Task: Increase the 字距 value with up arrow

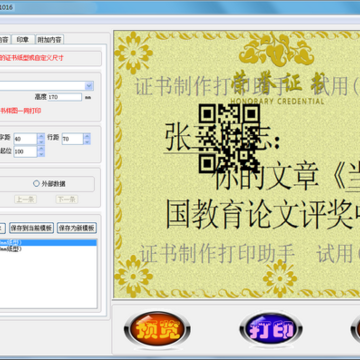Action: [x=41, y=136]
